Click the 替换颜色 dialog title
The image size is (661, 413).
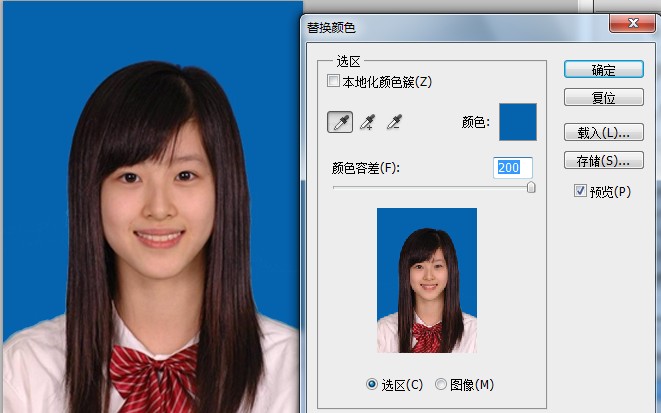(331, 28)
